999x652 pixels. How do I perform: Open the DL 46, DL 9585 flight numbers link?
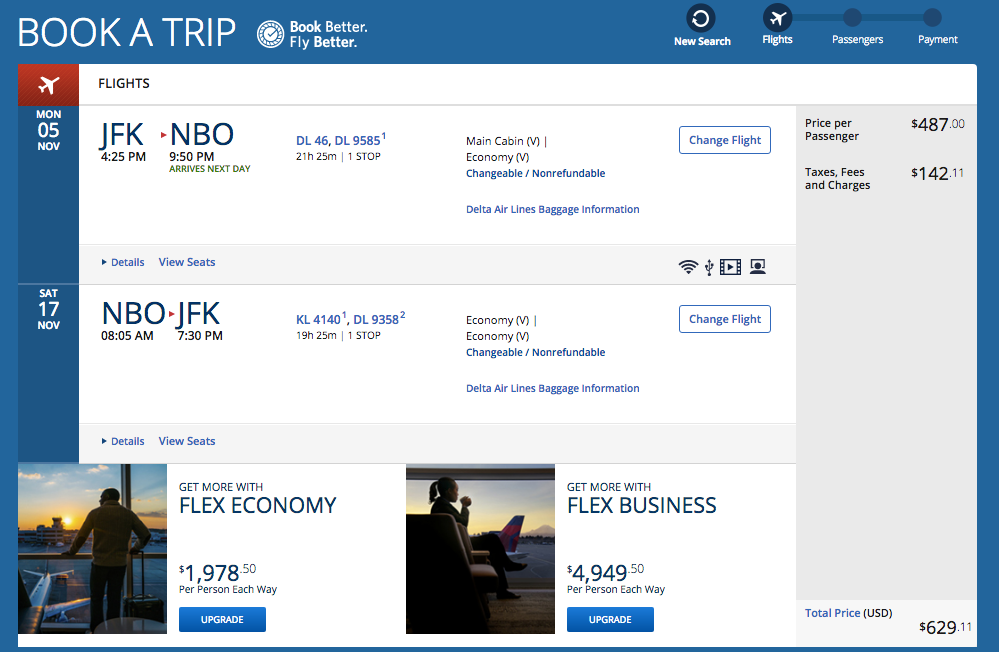pyautogui.click(x=340, y=140)
